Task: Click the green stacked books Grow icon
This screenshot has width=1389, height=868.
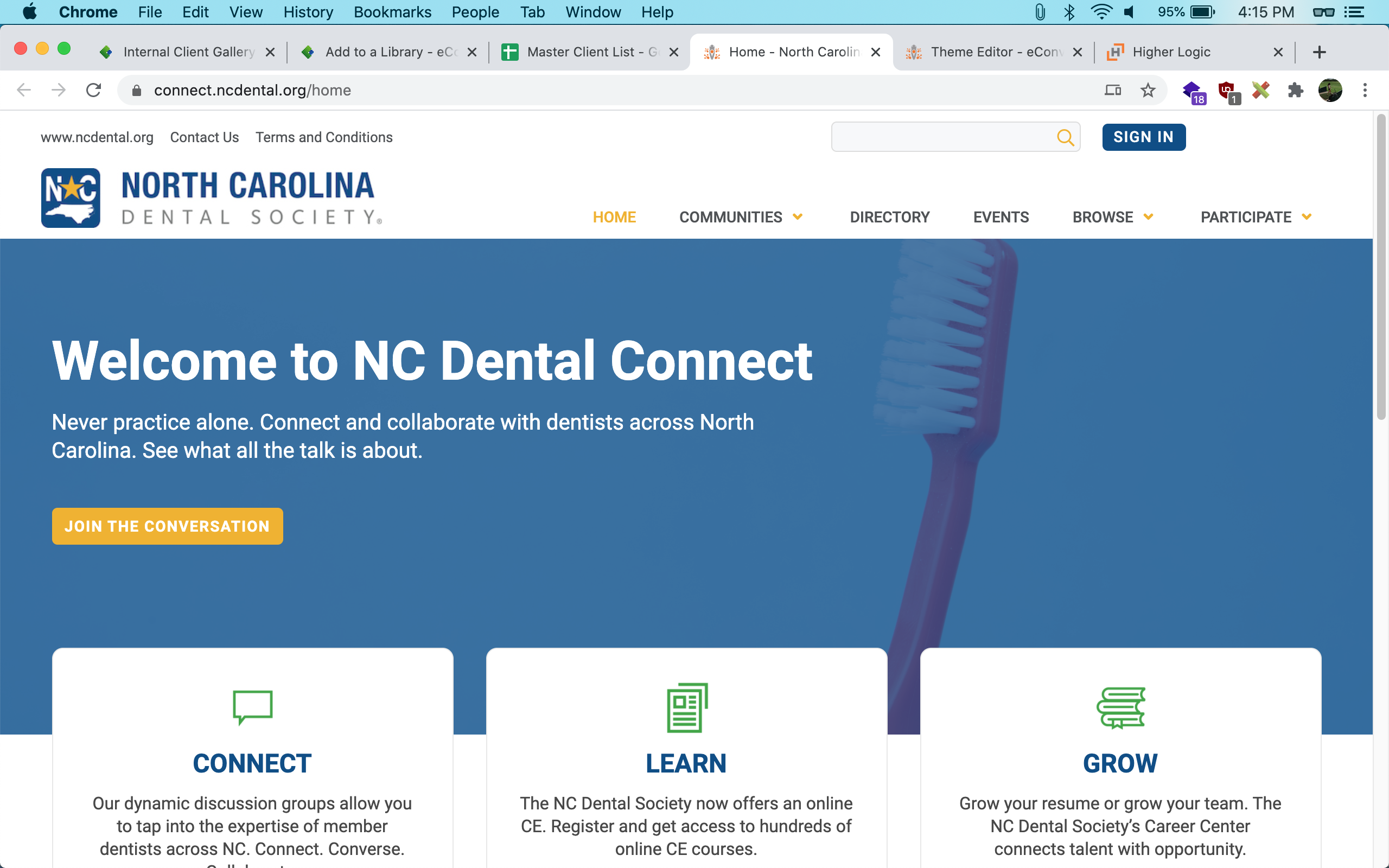Action: click(1120, 707)
